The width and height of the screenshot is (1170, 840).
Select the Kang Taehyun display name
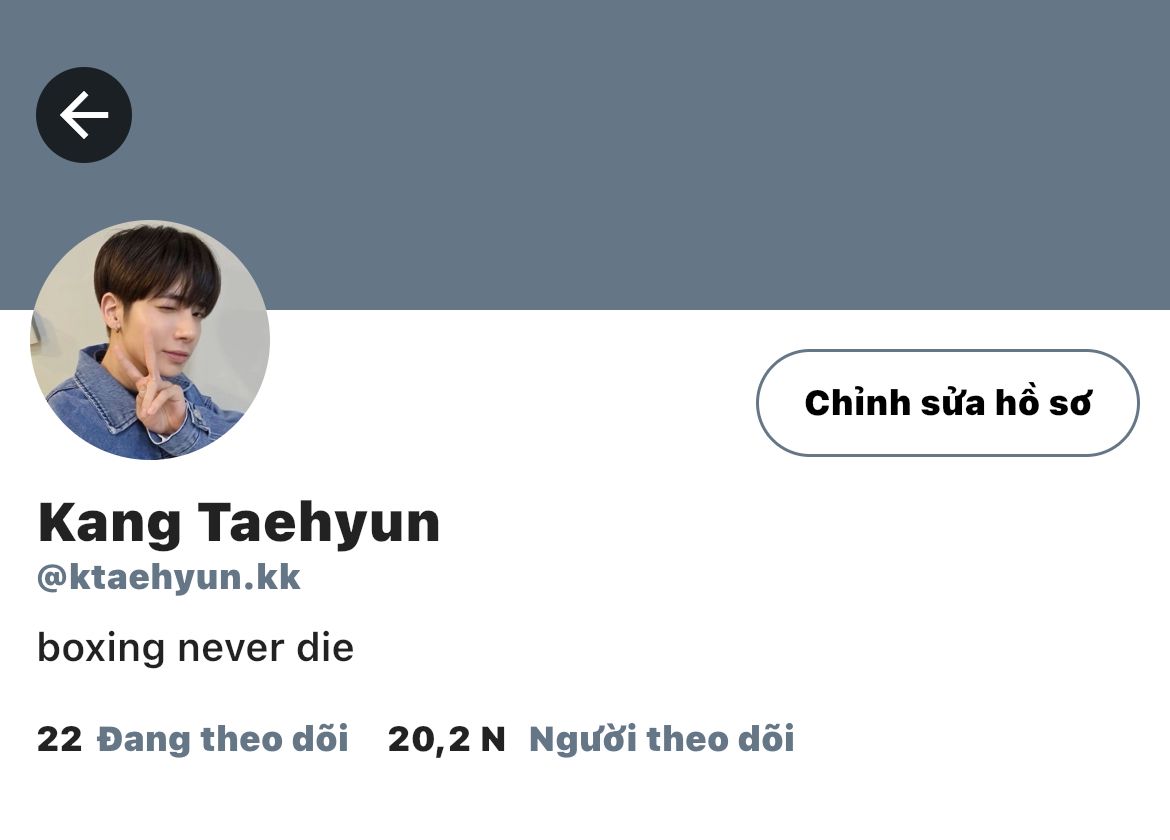[x=239, y=523]
